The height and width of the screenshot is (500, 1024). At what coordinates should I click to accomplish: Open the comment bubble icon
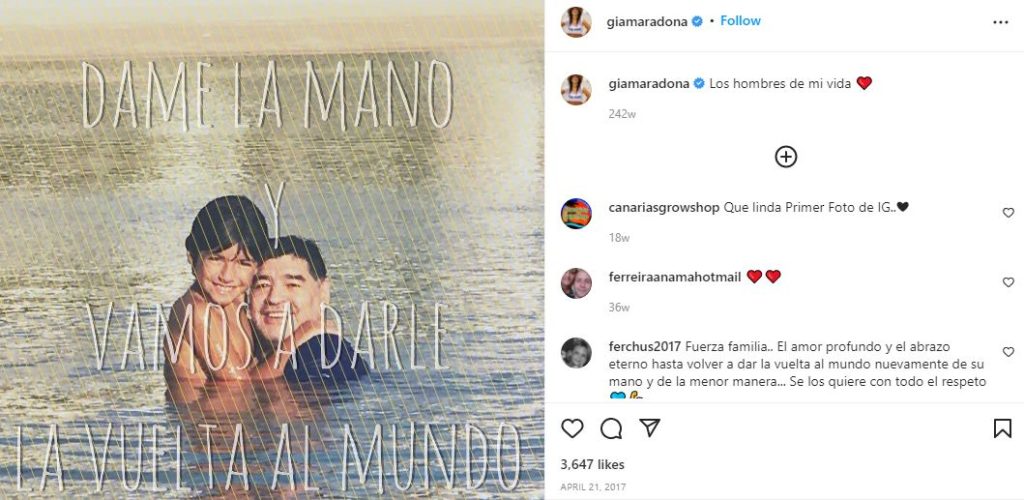coord(611,428)
